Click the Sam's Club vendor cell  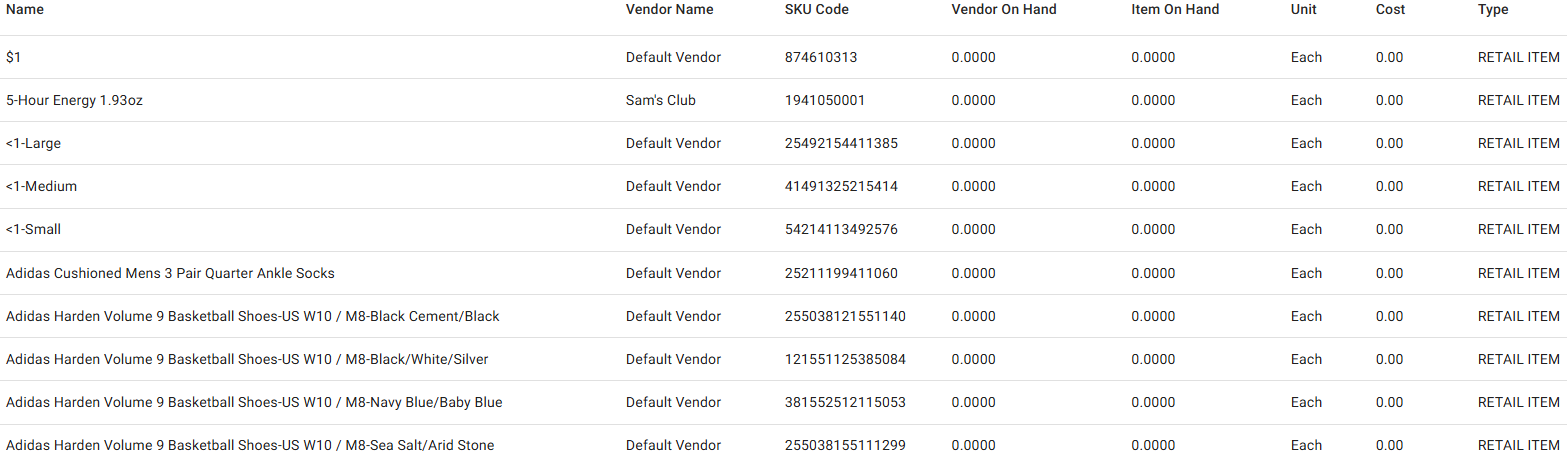pos(660,101)
